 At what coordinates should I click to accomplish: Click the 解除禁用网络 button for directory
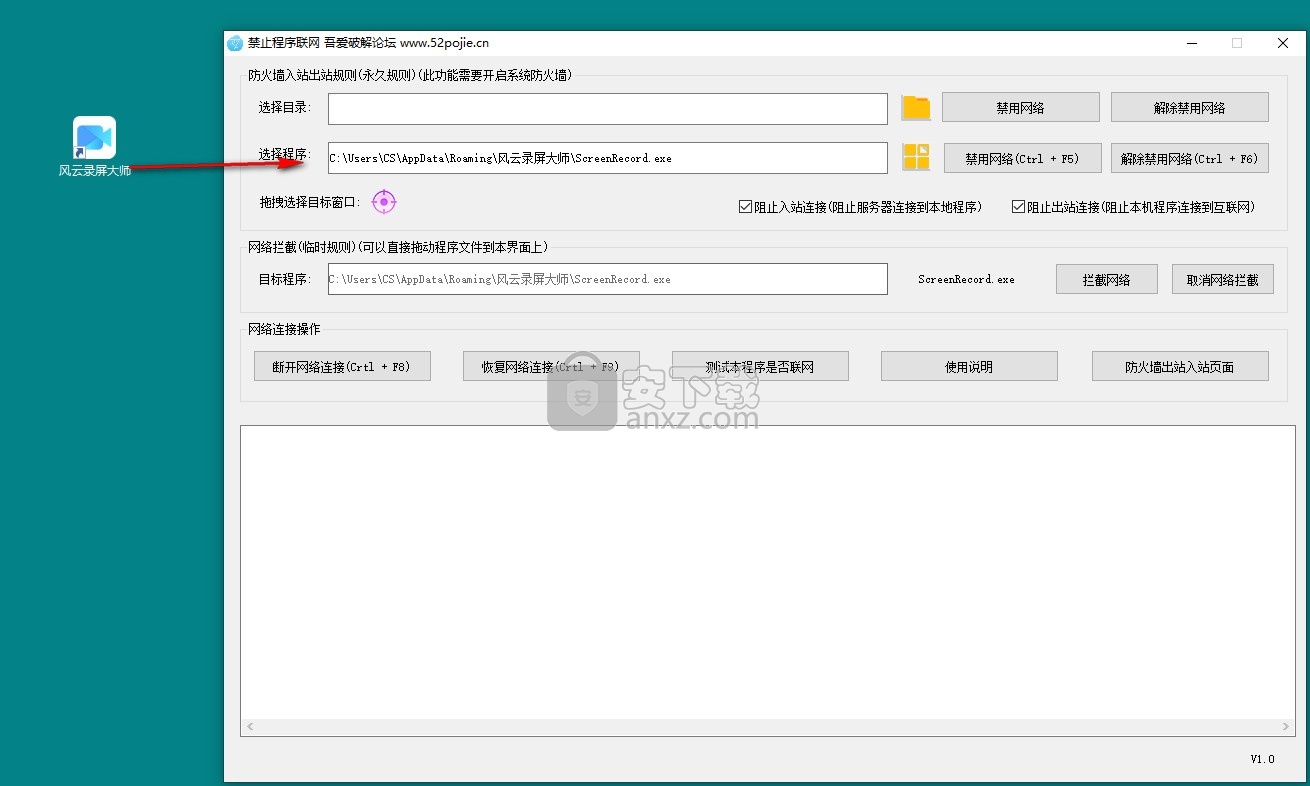coord(1190,108)
